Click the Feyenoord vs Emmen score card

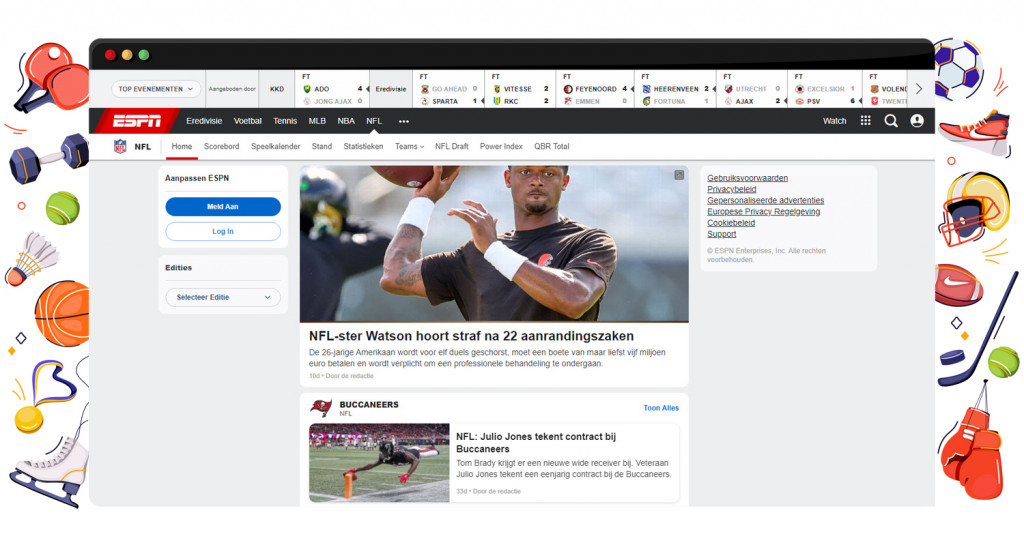595,89
